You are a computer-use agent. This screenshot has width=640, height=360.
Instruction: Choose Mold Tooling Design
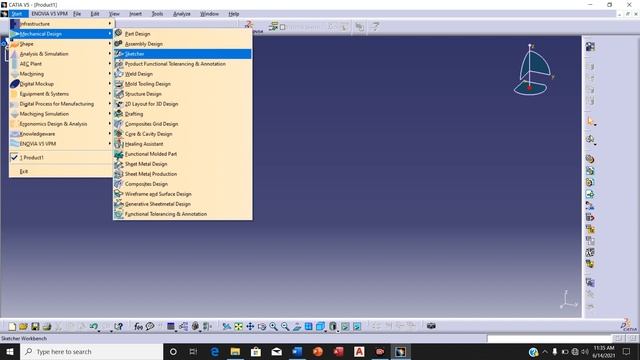pyautogui.click(x=182, y=84)
